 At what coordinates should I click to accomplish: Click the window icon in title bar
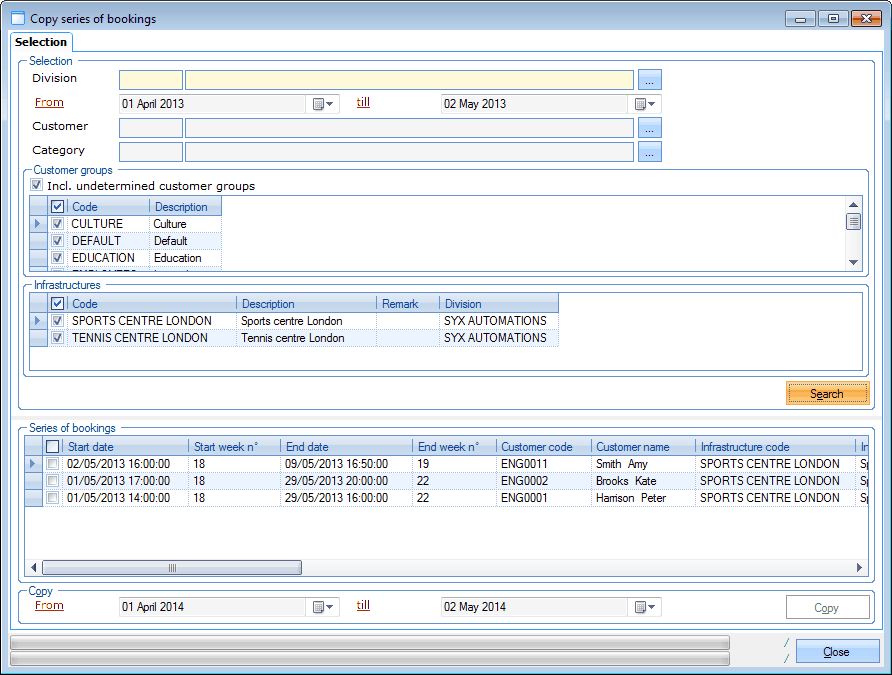click(17, 19)
